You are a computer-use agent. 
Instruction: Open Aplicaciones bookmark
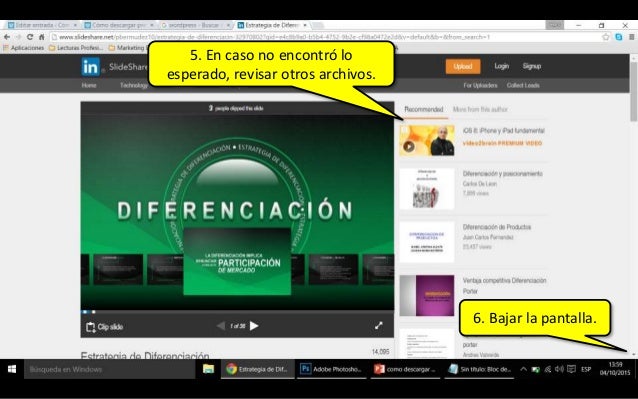[23, 48]
